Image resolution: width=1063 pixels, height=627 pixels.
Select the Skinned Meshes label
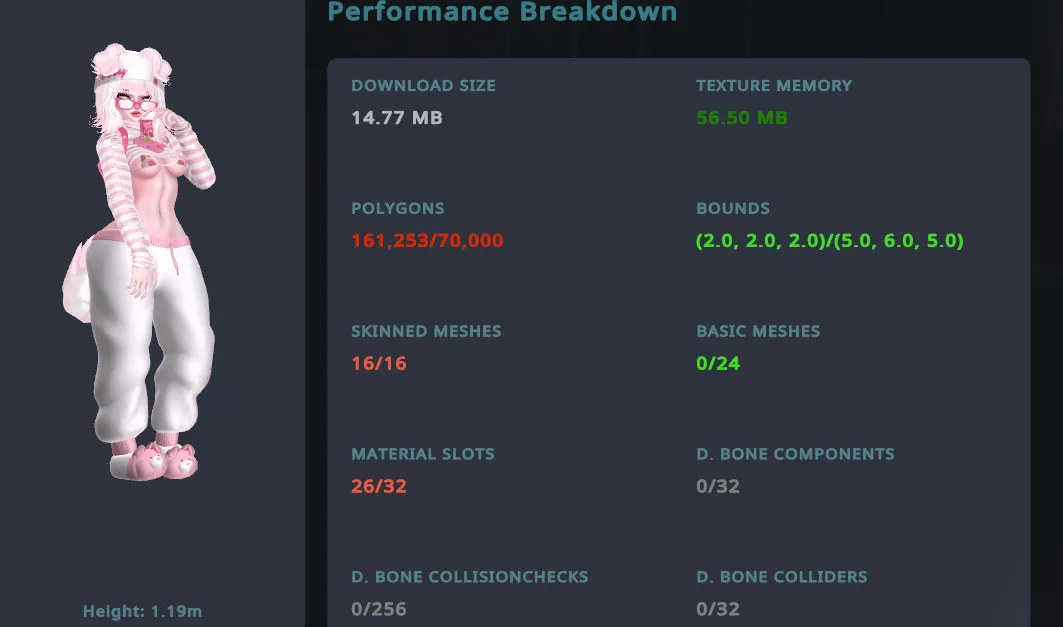[x=426, y=331]
